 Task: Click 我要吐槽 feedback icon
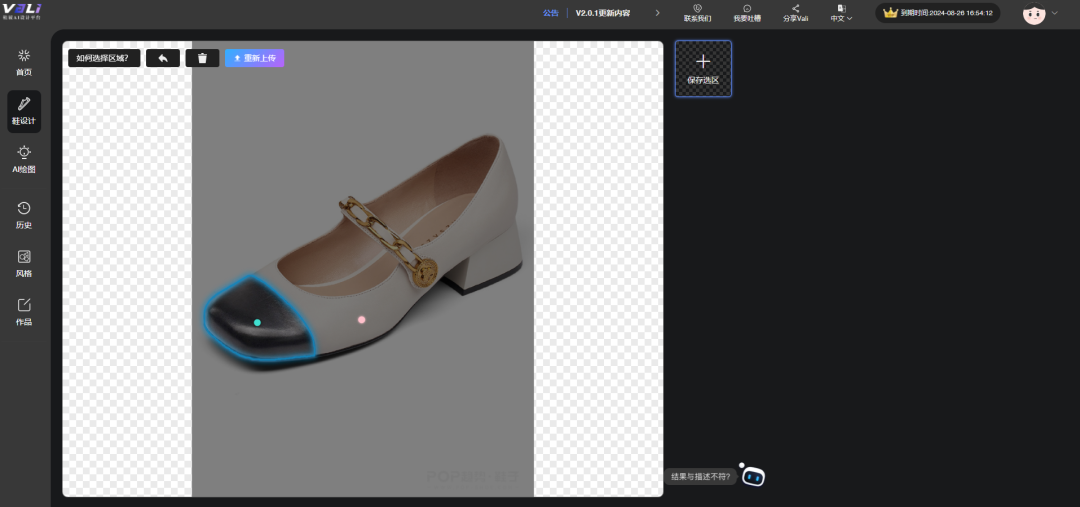746,12
